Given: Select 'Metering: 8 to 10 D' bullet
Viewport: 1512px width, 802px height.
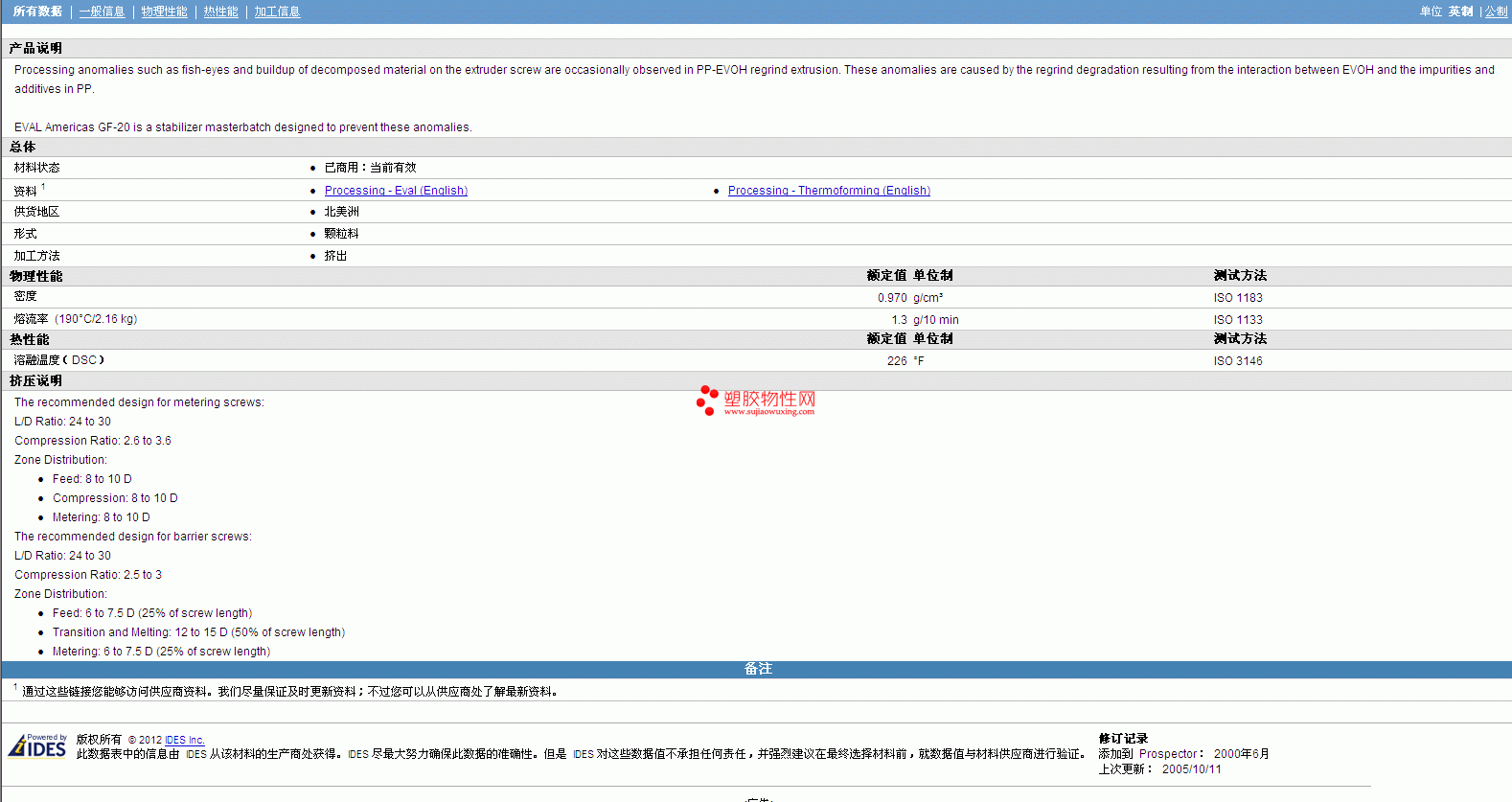Looking at the screenshot, I should click(101, 517).
